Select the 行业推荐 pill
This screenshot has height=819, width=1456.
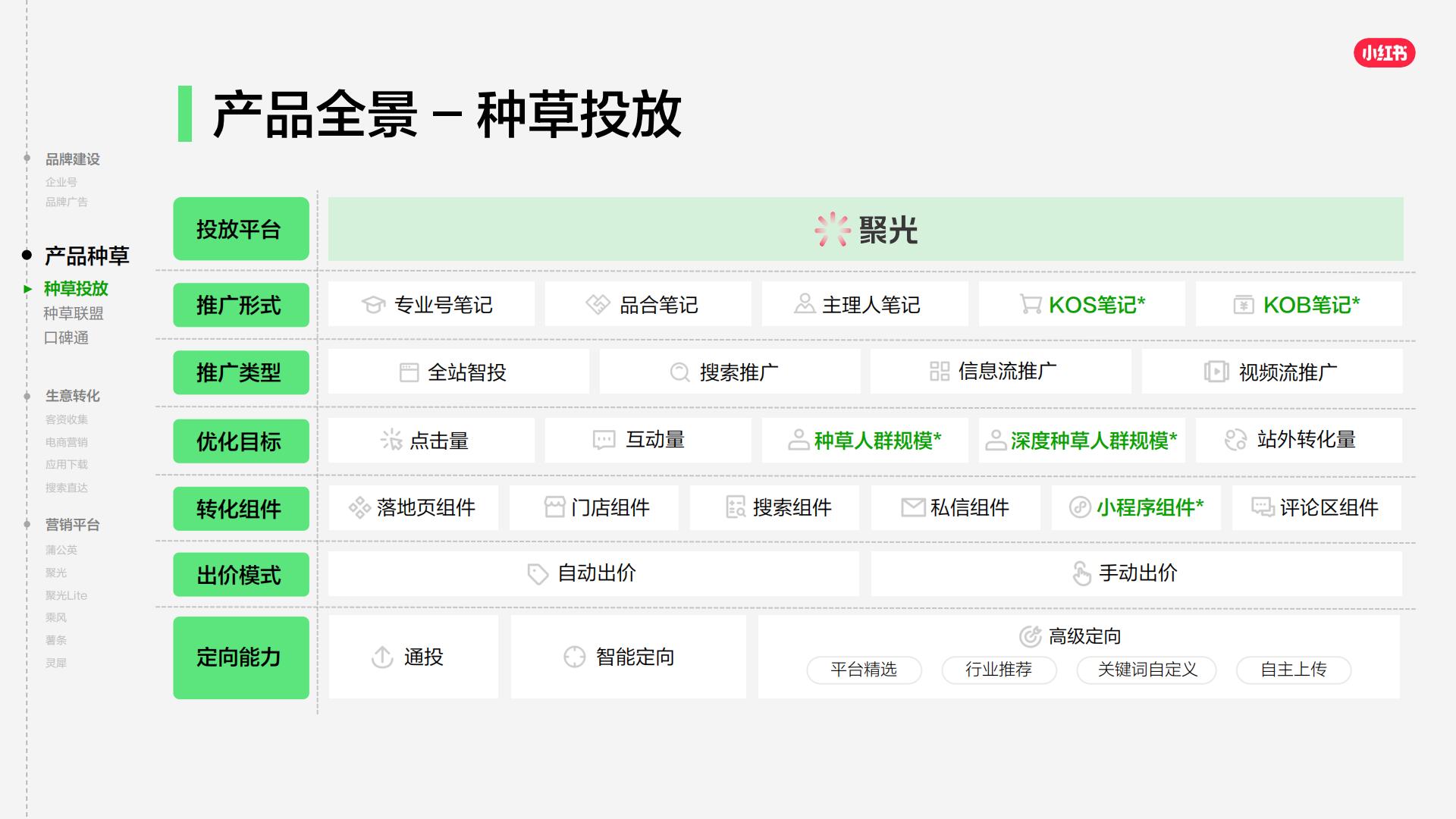point(999,670)
